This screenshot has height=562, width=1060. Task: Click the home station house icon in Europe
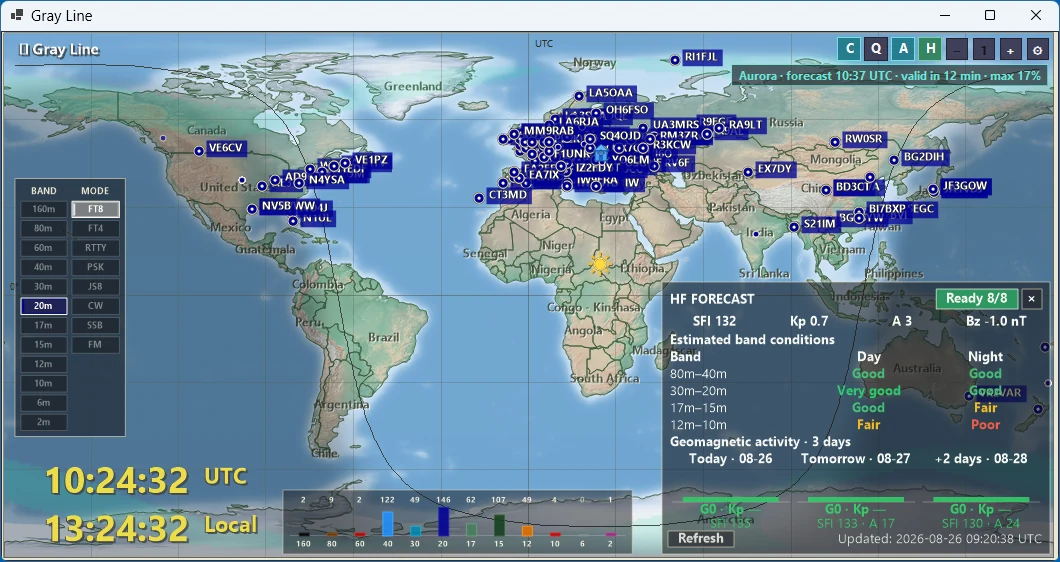[x=600, y=154]
